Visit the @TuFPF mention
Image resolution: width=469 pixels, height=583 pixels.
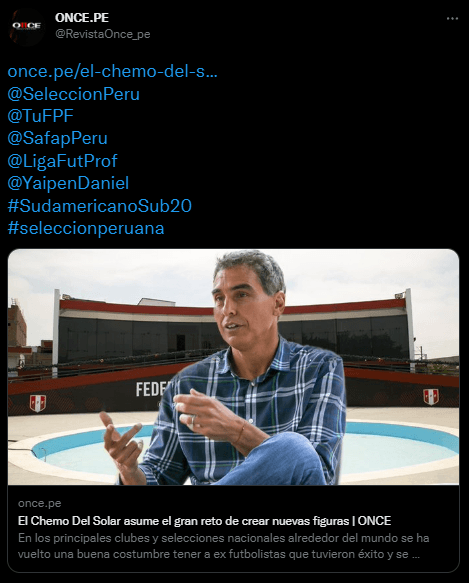(41, 116)
